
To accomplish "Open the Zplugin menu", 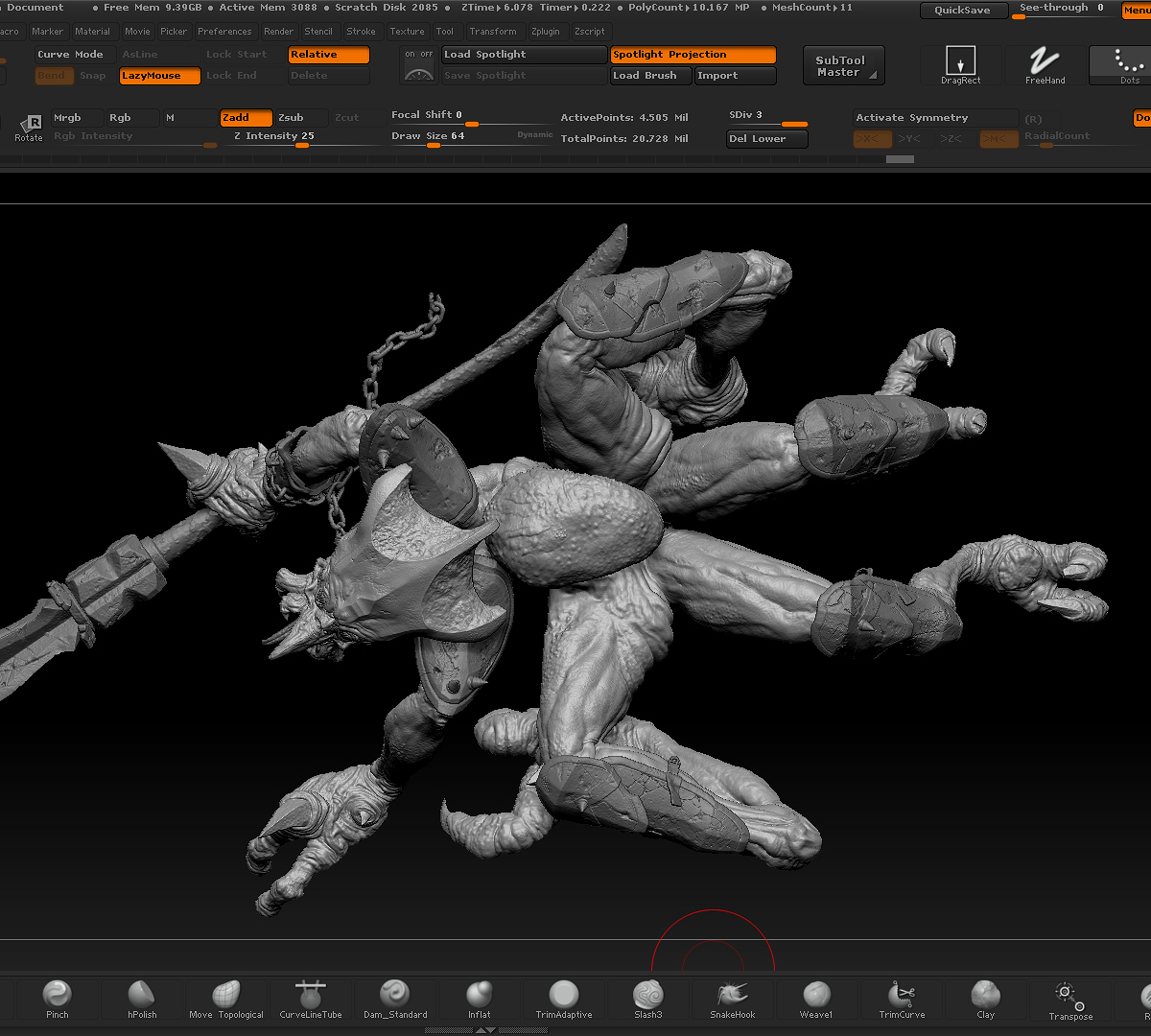I will (x=546, y=32).
